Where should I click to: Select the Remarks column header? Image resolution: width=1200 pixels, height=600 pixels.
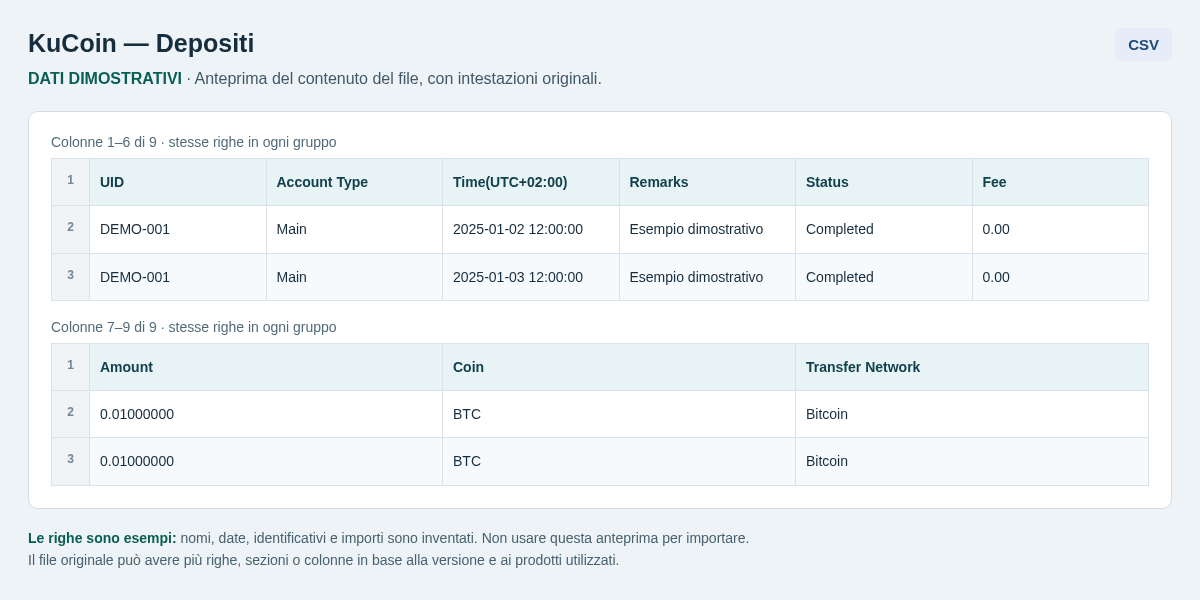click(x=707, y=182)
